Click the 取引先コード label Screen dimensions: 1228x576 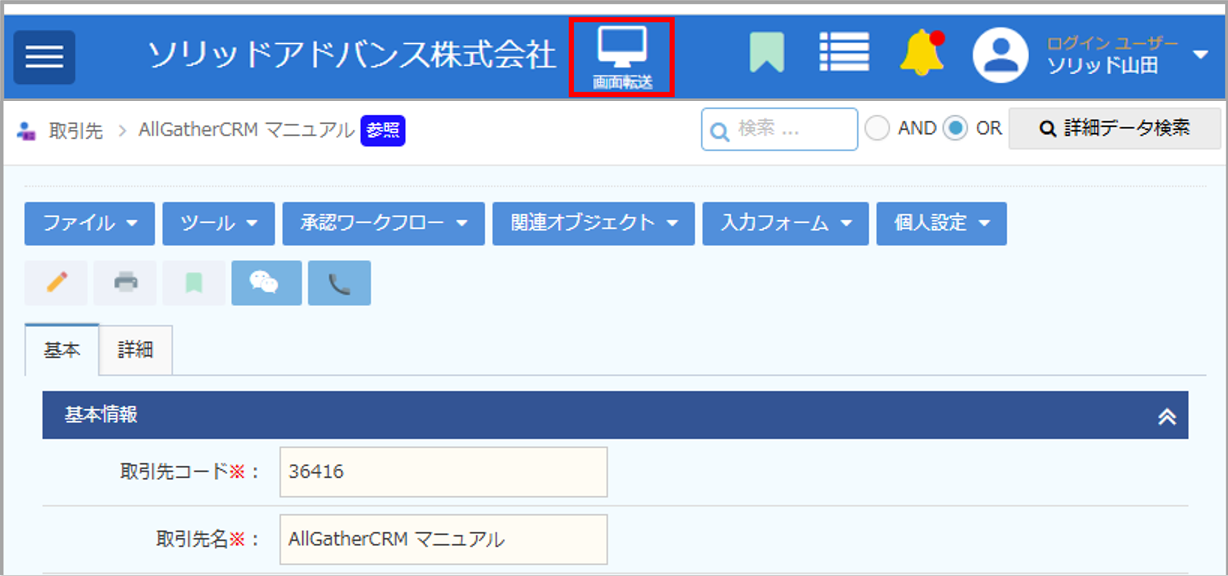[189, 472]
